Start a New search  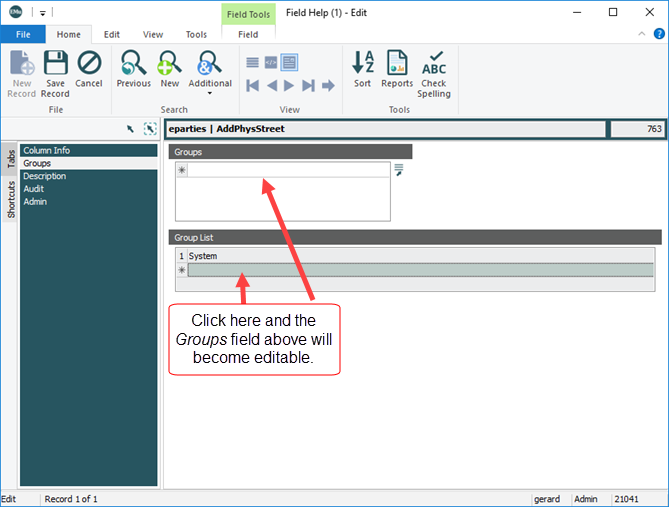click(170, 70)
